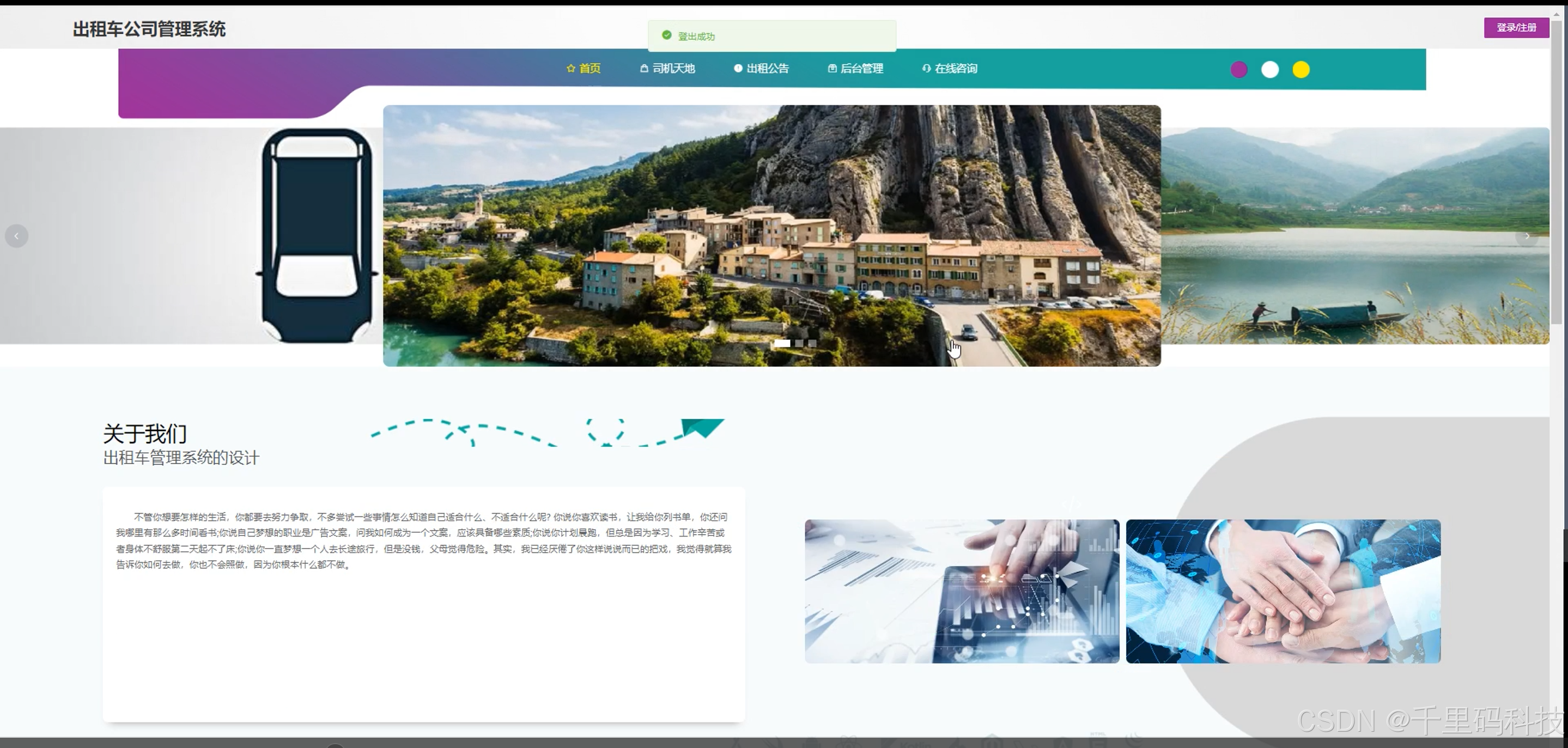1568x748 pixels.
Task: Open the 司机天地 menu item
Action: click(x=673, y=68)
